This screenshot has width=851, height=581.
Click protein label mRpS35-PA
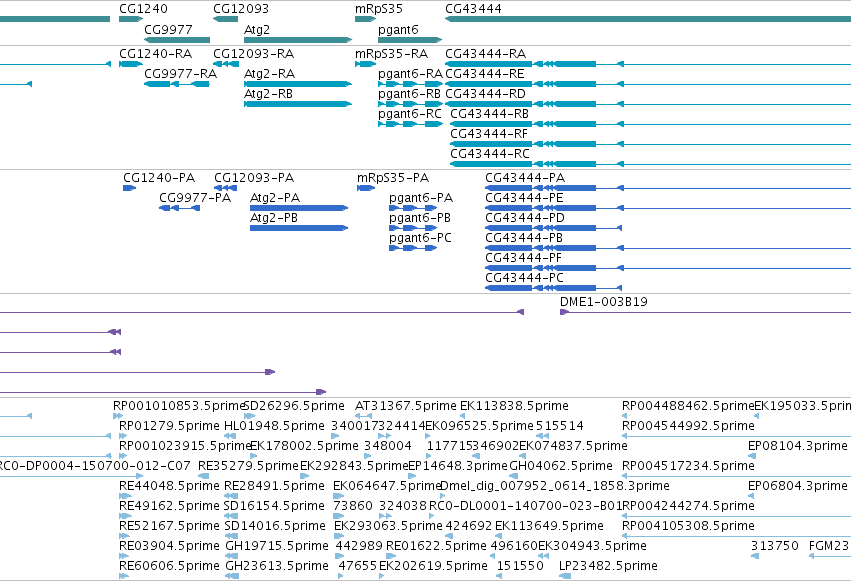click(x=393, y=178)
